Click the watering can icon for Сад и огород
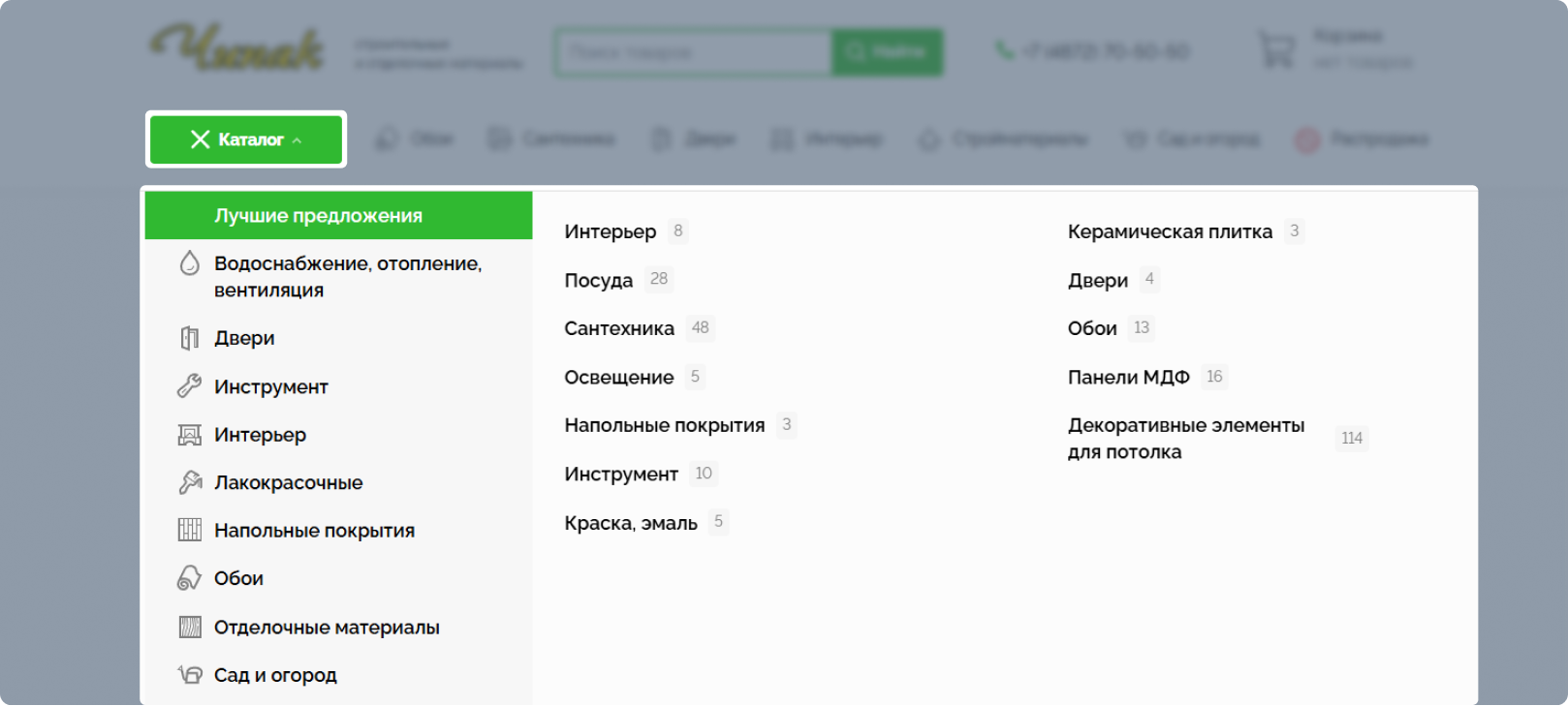Viewport: 1568px width, 706px height. [190, 674]
